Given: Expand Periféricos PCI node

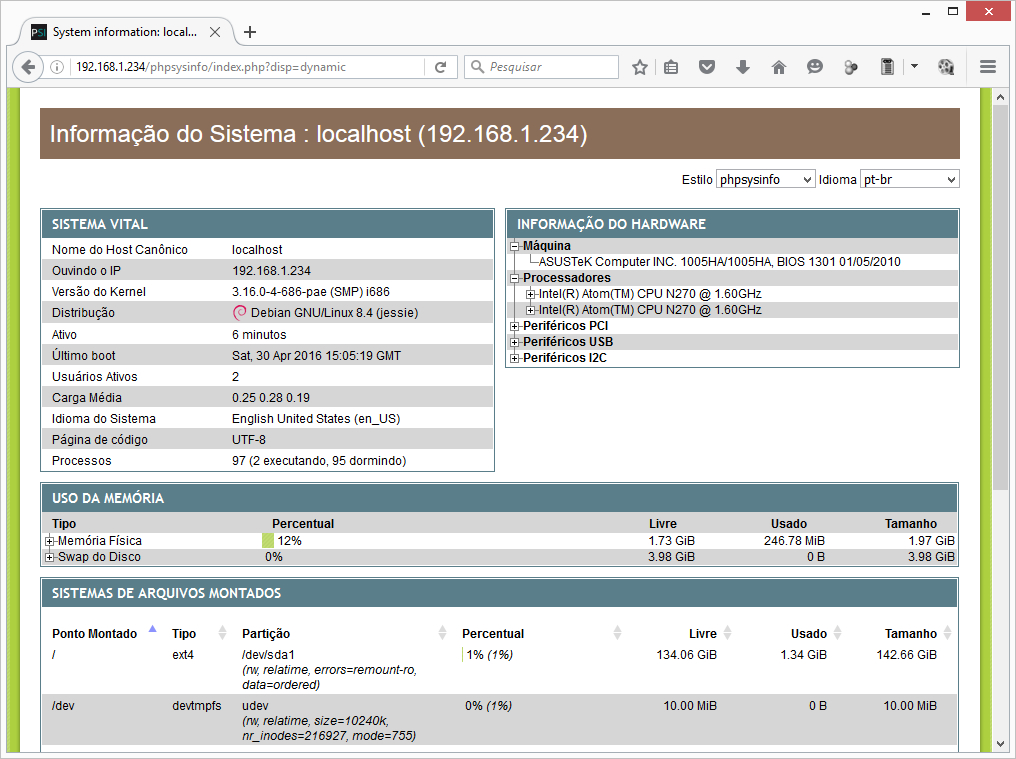Looking at the screenshot, I should (x=514, y=326).
